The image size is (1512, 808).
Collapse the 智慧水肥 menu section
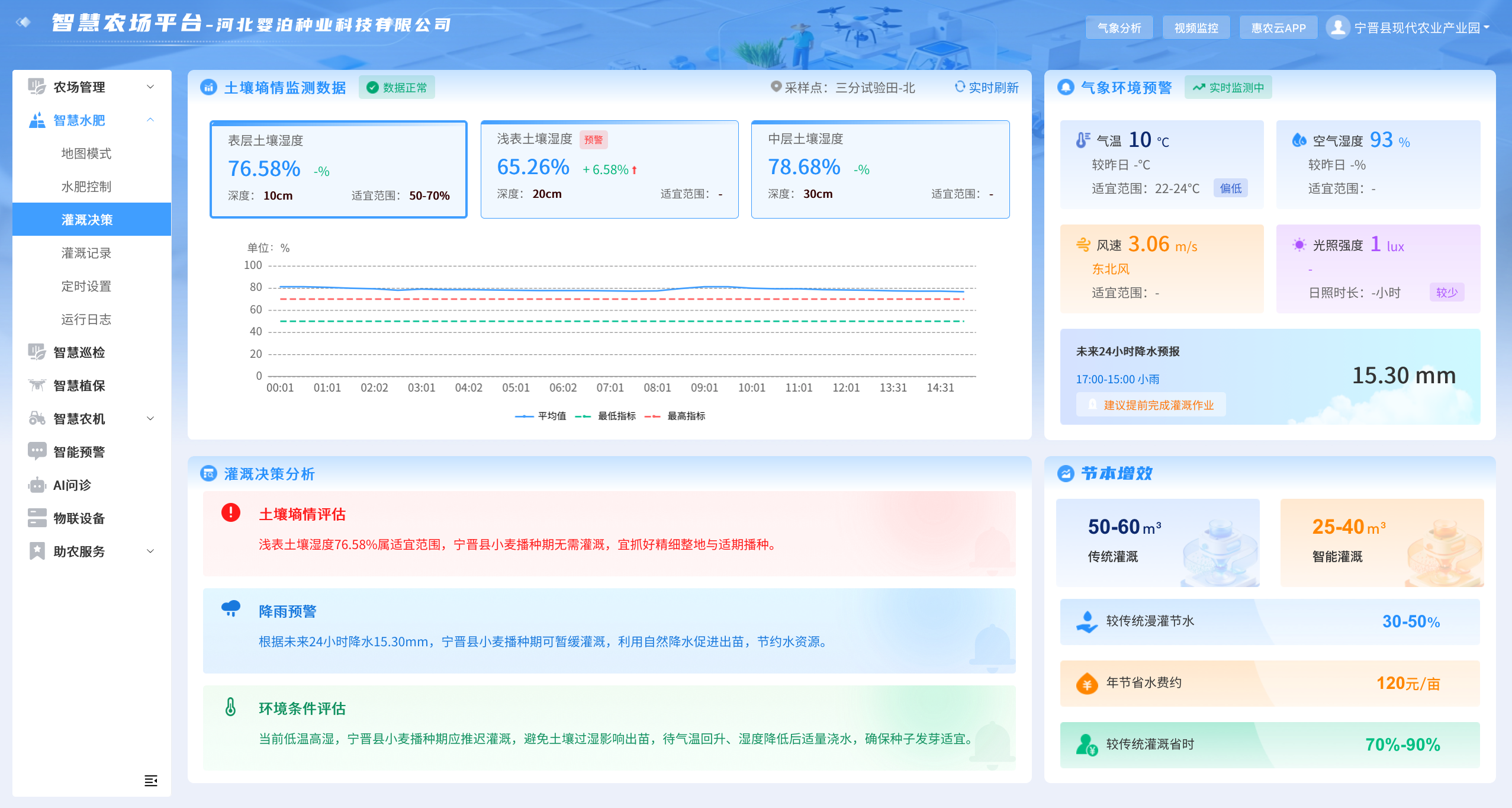tap(150, 120)
